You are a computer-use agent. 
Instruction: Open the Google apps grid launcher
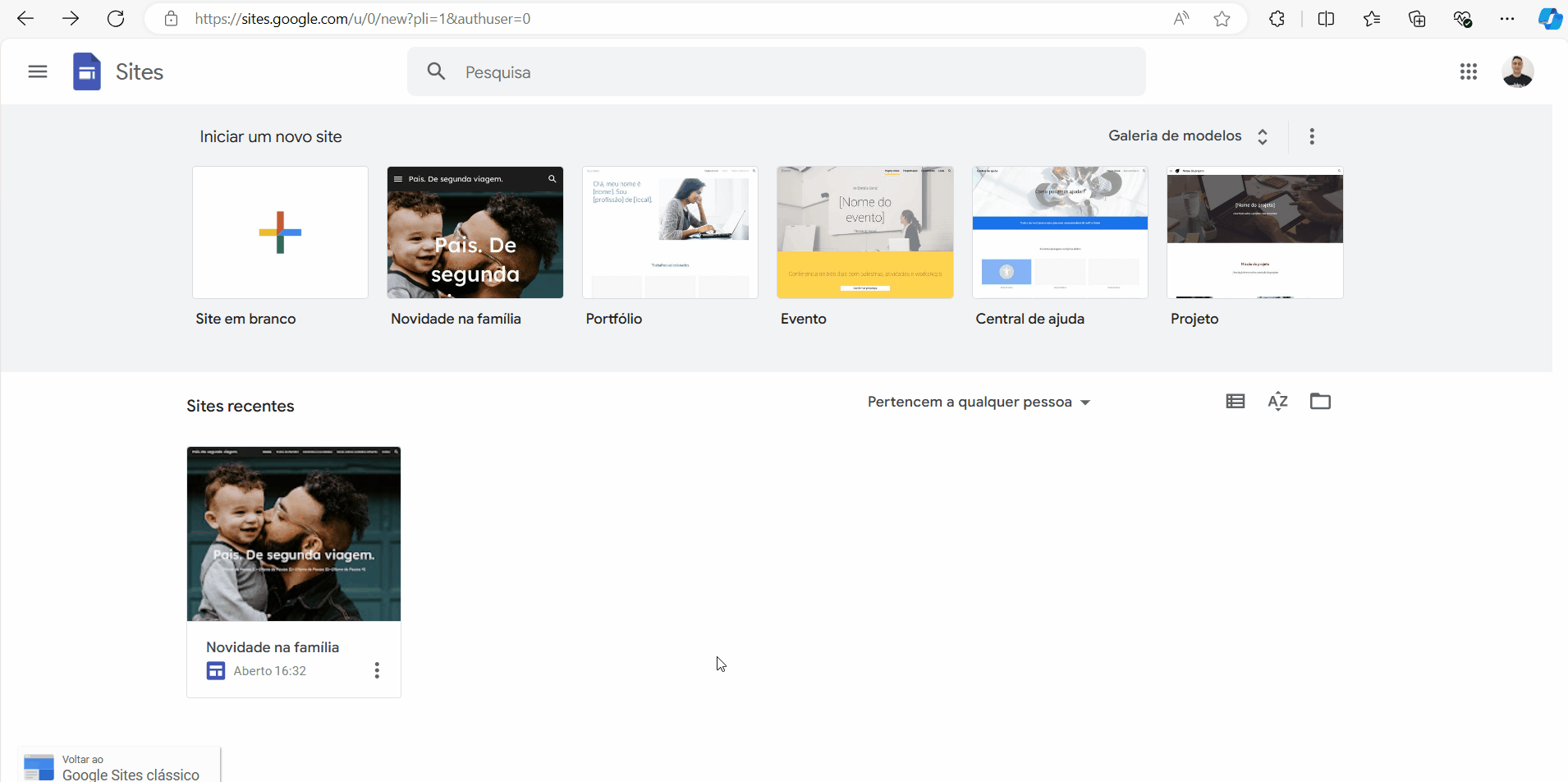click(1469, 71)
